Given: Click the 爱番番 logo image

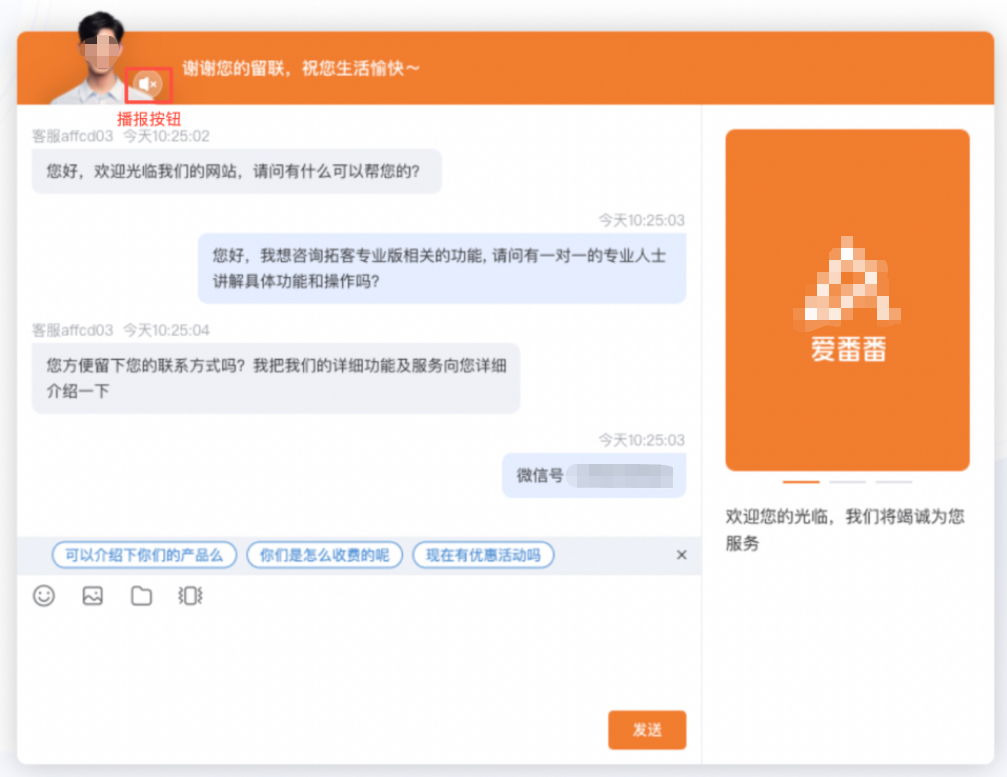Looking at the screenshot, I should point(847,290).
